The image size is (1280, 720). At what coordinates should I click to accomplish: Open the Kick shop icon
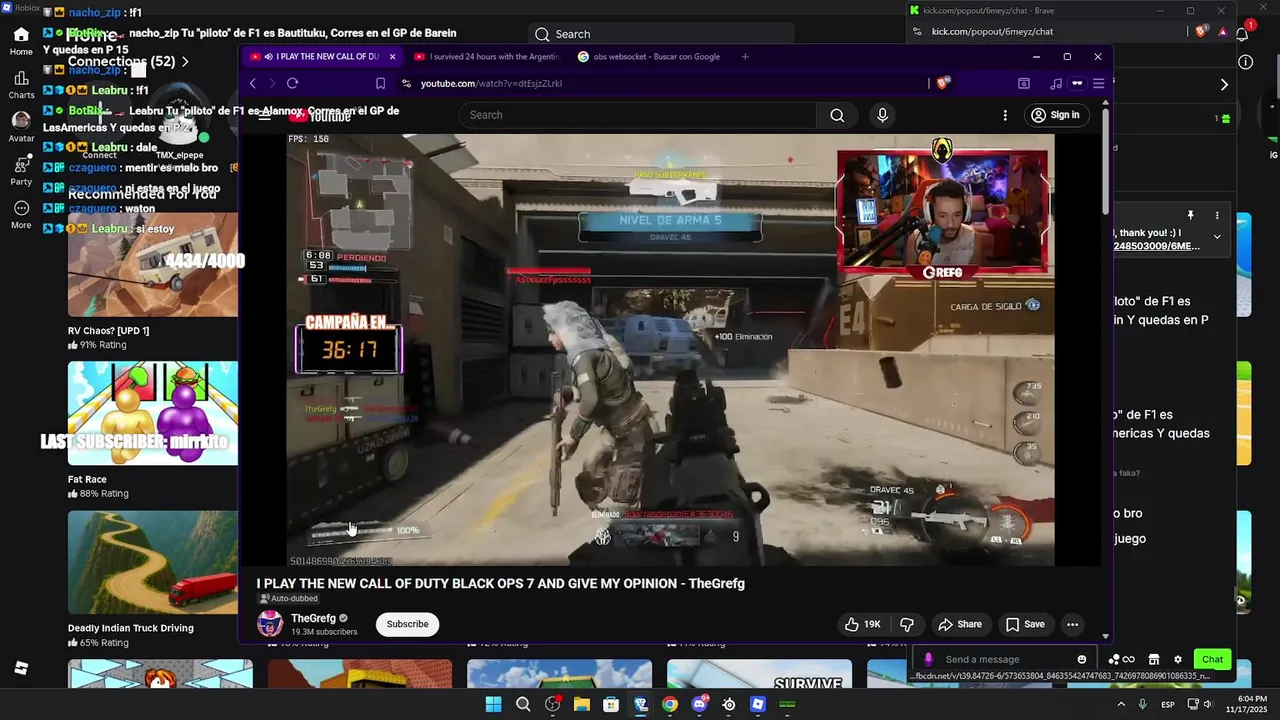[x=1153, y=659]
